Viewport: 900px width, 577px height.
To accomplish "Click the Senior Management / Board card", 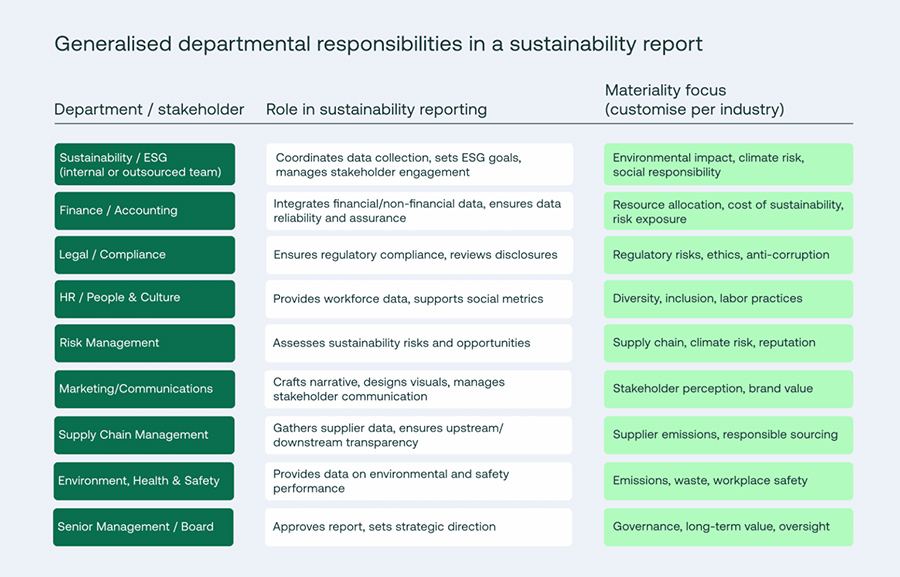I will pyautogui.click(x=144, y=527).
